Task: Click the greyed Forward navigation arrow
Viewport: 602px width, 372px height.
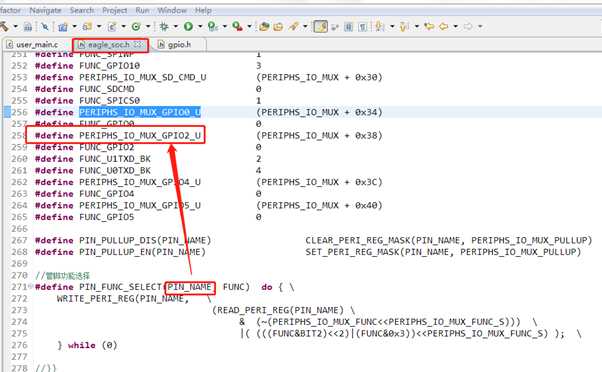Action: [468, 26]
